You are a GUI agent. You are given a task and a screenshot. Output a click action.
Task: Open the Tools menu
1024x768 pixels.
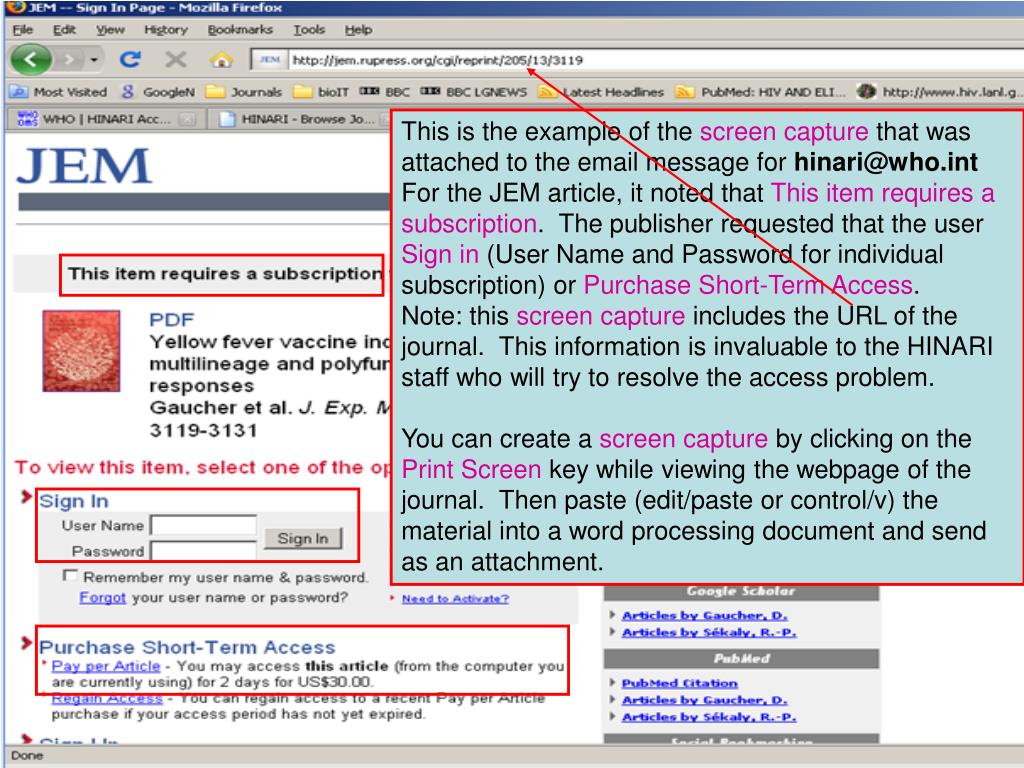(x=308, y=29)
